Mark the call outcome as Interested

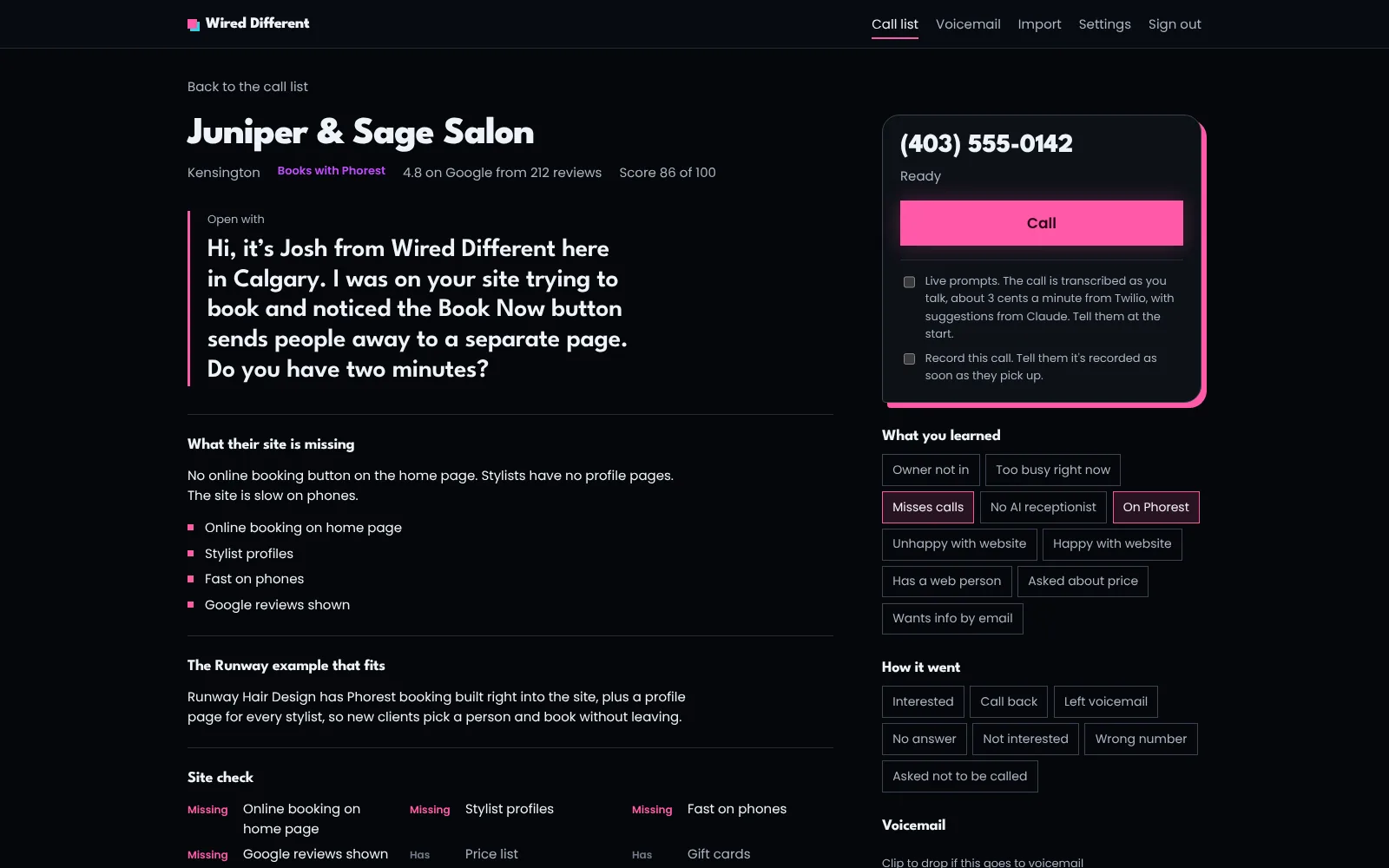pos(923,702)
